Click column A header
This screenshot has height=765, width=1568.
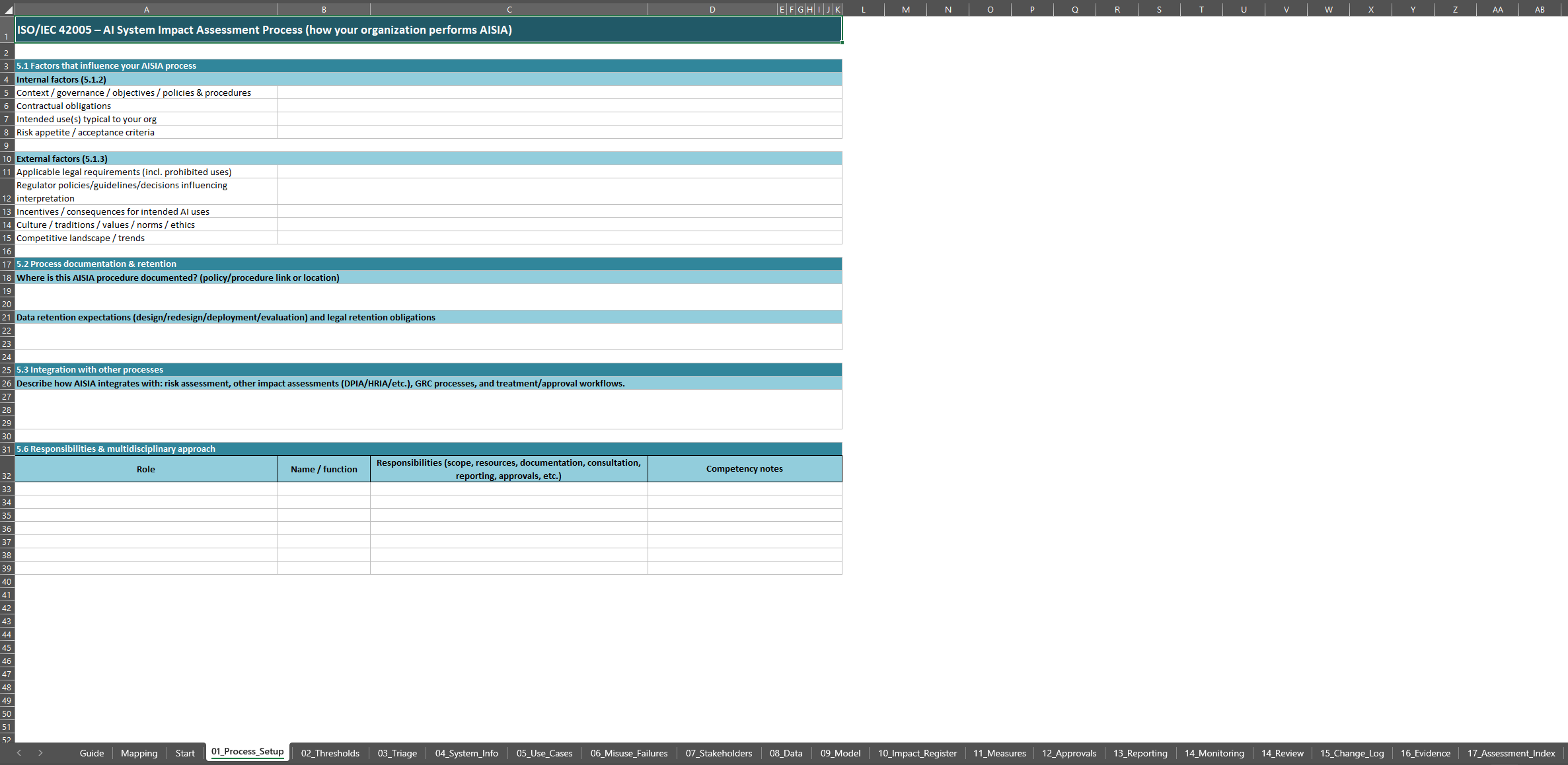[146, 10]
